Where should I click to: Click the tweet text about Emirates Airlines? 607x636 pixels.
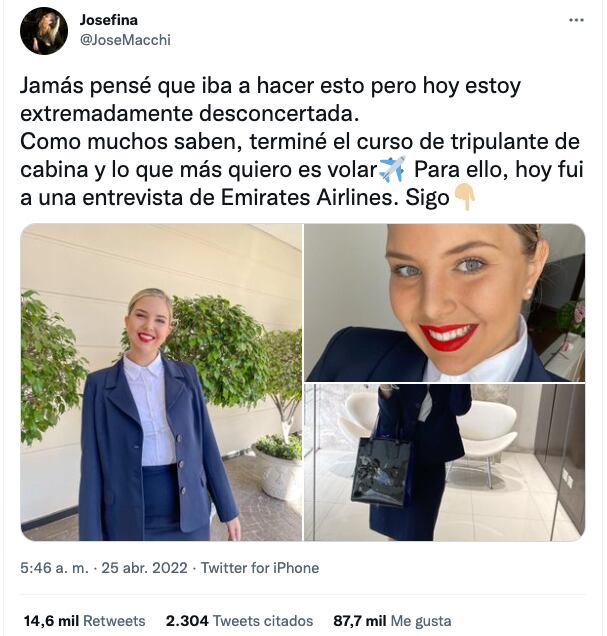(x=302, y=142)
